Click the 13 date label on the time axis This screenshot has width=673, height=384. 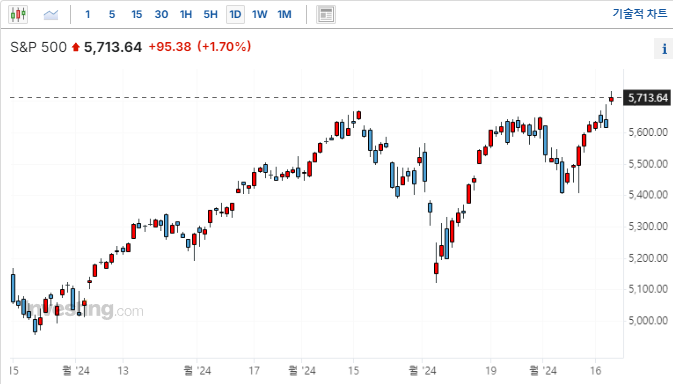[123, 370]
